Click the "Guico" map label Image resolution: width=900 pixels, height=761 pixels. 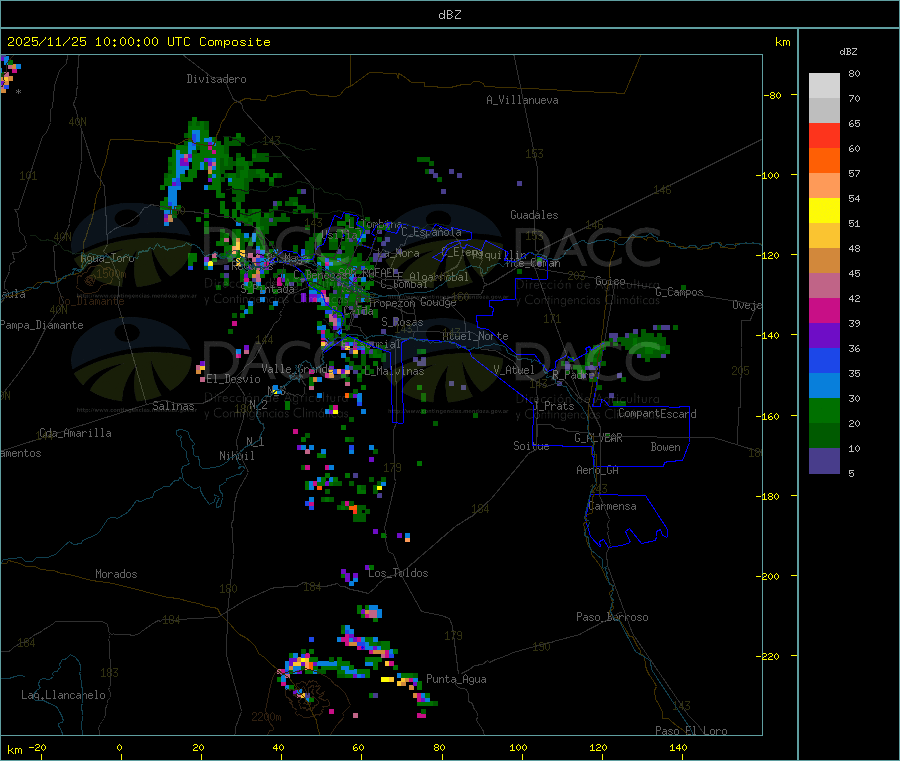point(611,281)
